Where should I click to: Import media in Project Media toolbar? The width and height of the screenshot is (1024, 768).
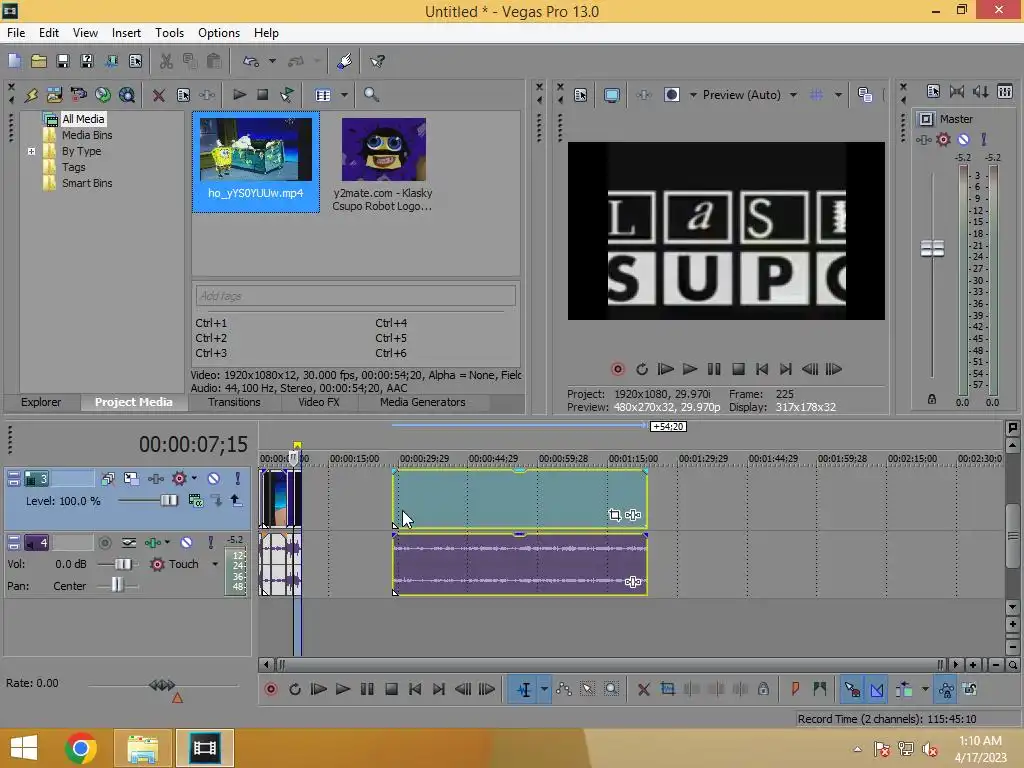[x=54, y=95]
